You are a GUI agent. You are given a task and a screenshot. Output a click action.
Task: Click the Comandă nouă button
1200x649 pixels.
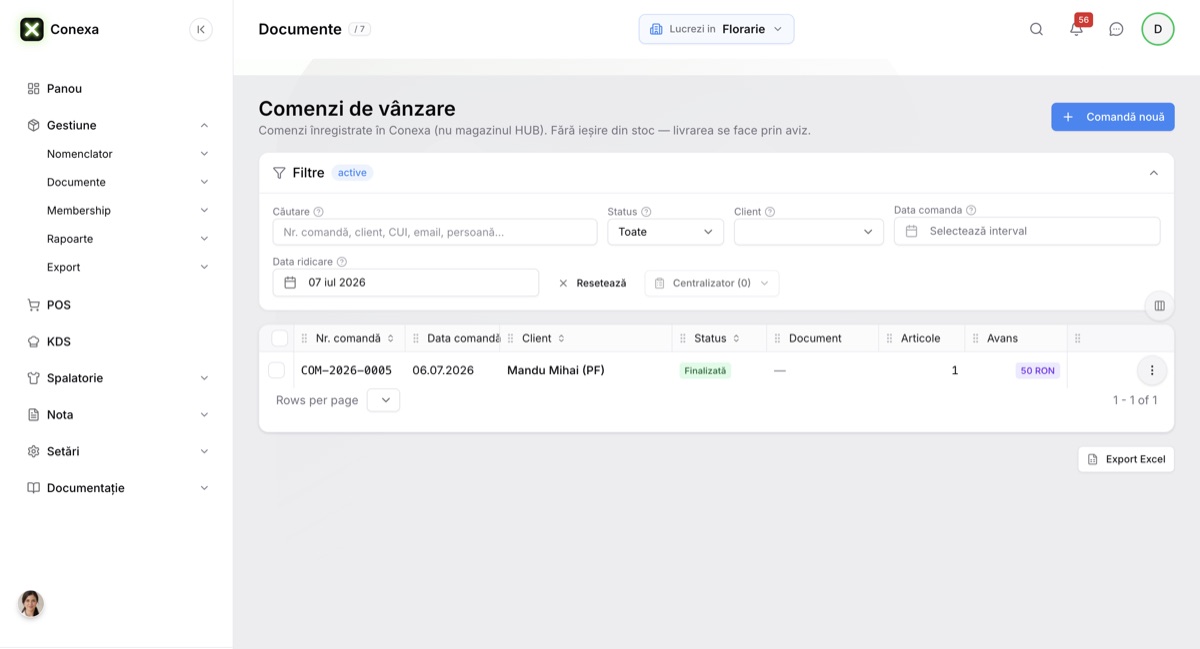point(1113,117)
